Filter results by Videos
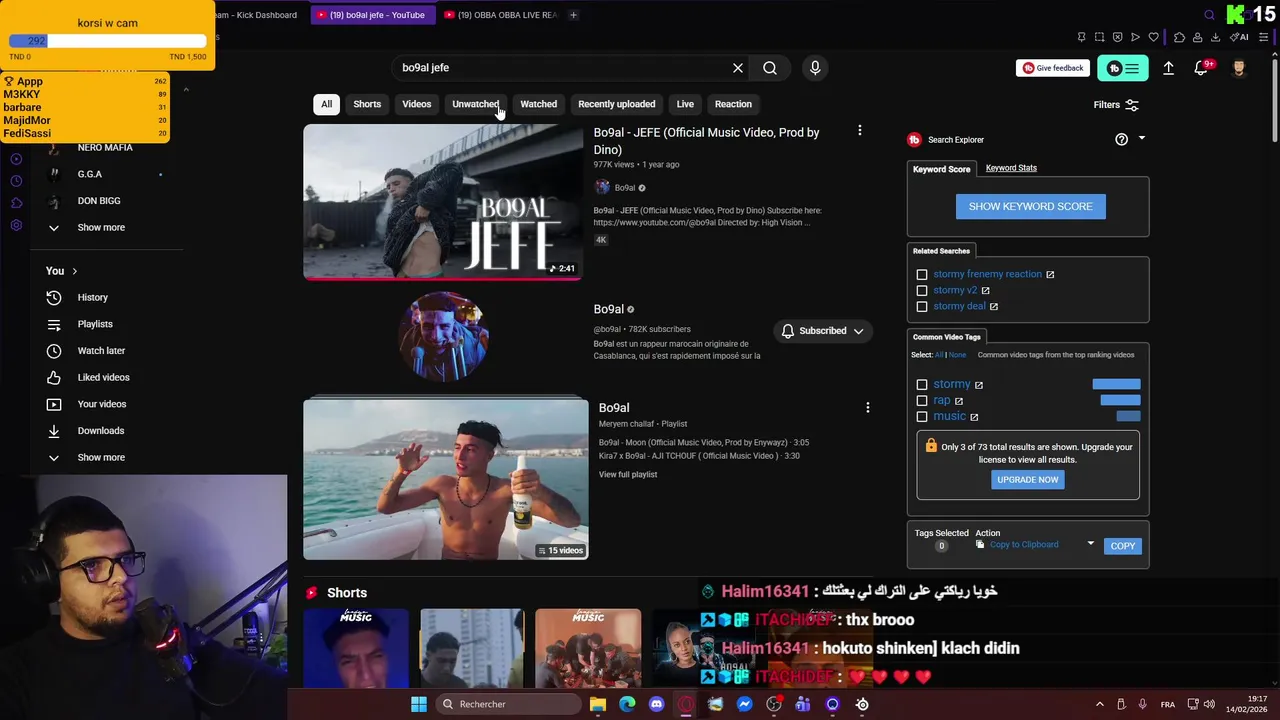This screenshot has height=720, width=1280. [417, 104]
